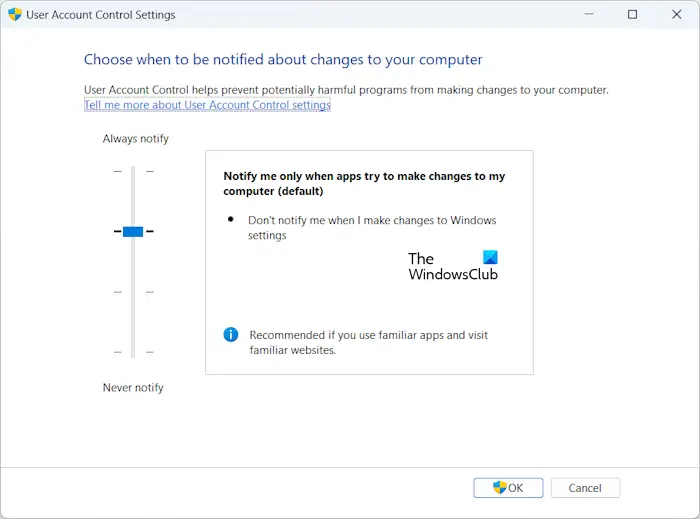This screenshot has height=519, width=700.
Task: Click the 'Choose when to be notified' heading
Action: coord(283,60)
